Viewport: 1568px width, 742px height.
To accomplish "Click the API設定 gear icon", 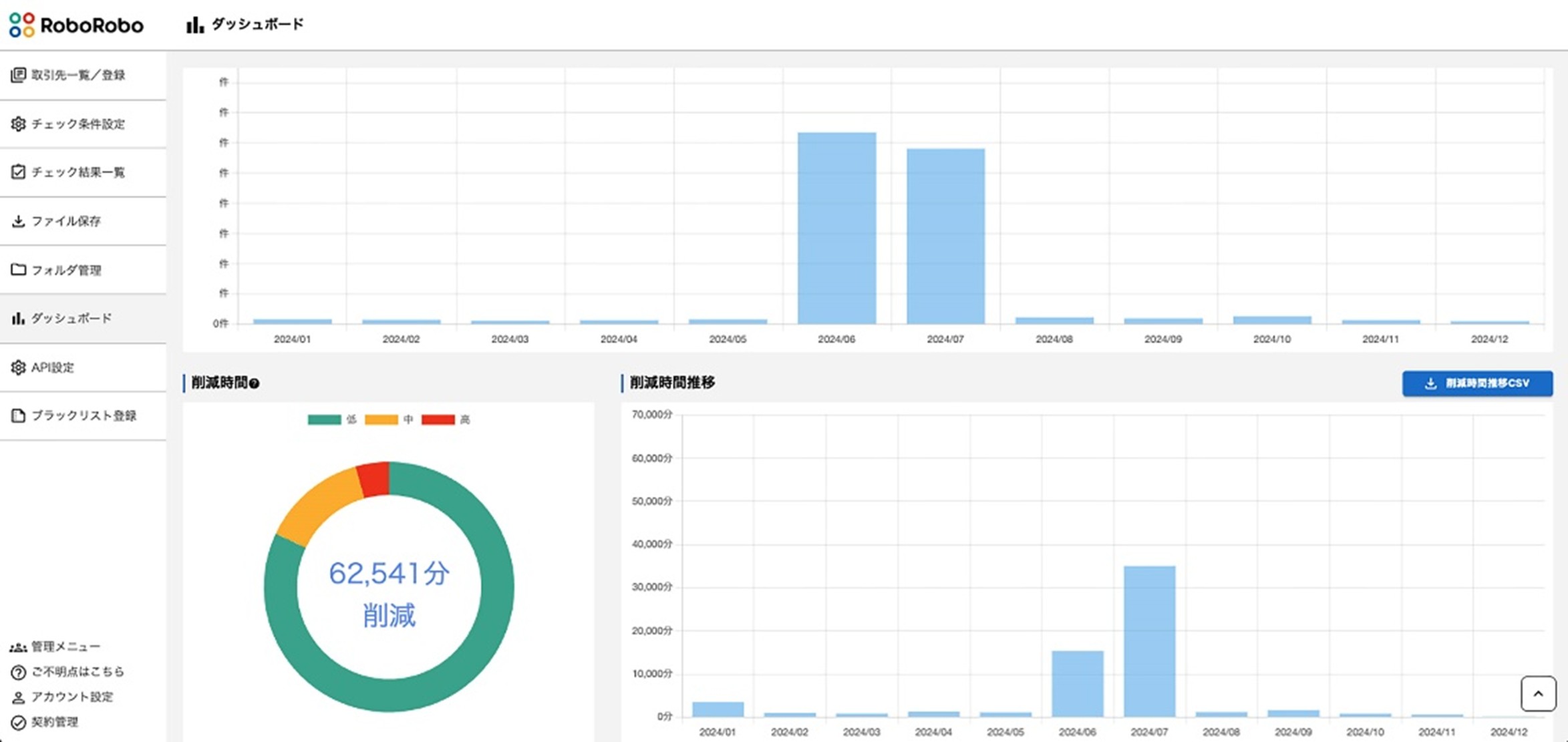I will (18, 367).
